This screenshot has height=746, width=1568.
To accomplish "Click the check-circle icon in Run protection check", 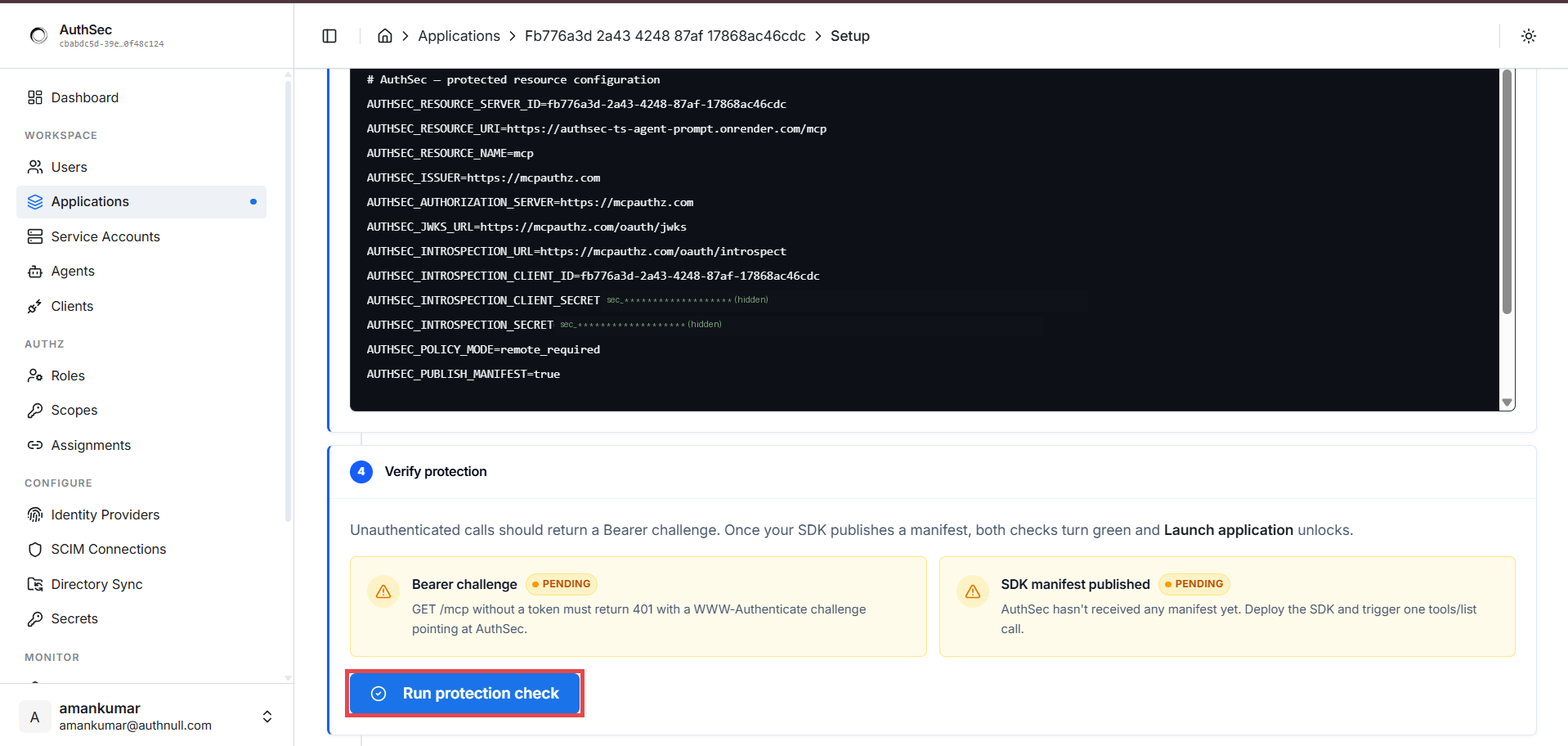I will (379, 694).
